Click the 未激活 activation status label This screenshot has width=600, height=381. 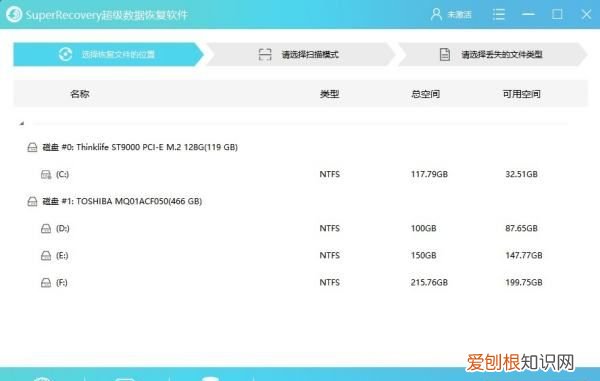pos(459,15)
